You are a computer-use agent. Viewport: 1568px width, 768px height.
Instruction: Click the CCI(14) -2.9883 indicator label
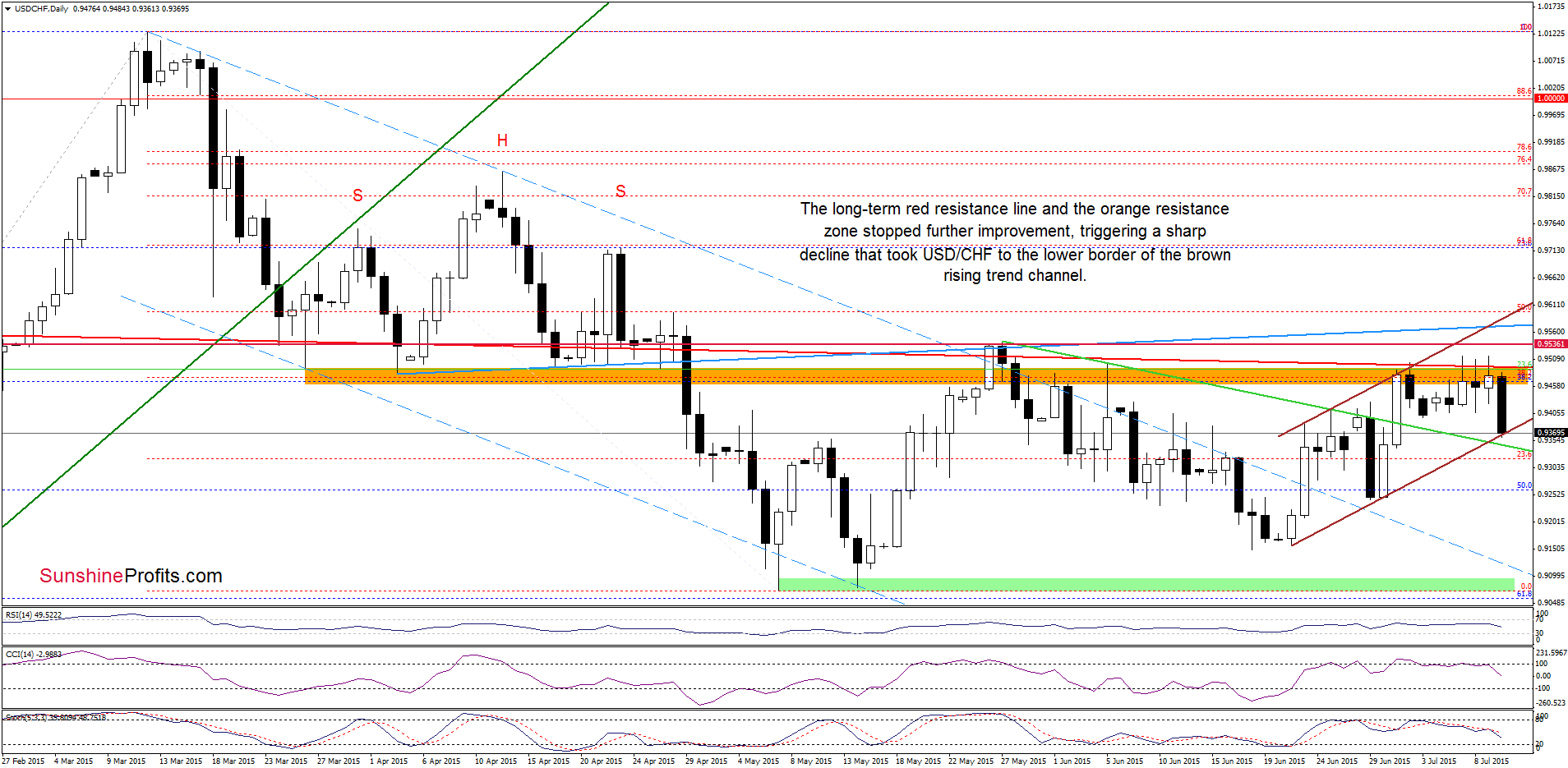pyautogui.click(x=34, y=655)
